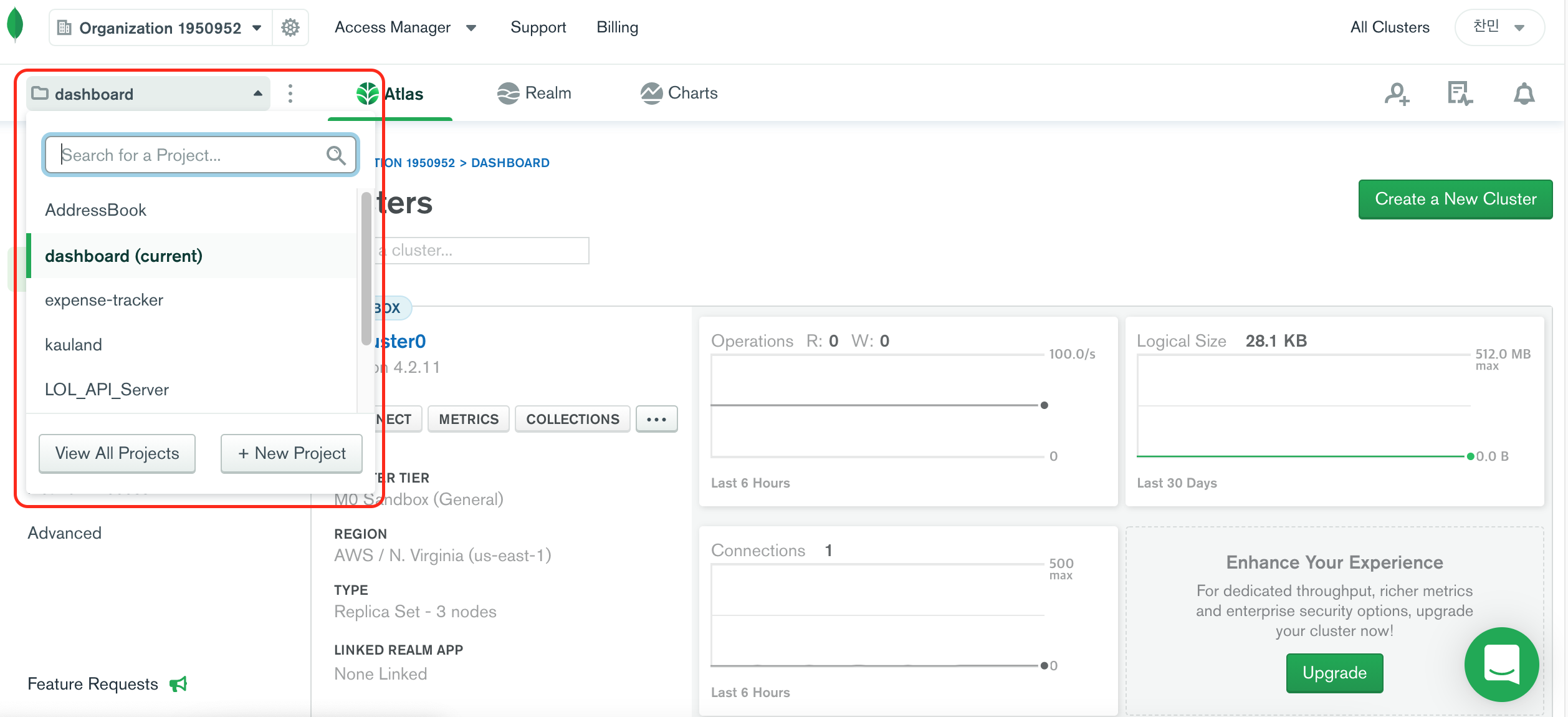1568x717 pixels.
Task: Expand the Organization 1950952 dropdown
Action: 161,28
